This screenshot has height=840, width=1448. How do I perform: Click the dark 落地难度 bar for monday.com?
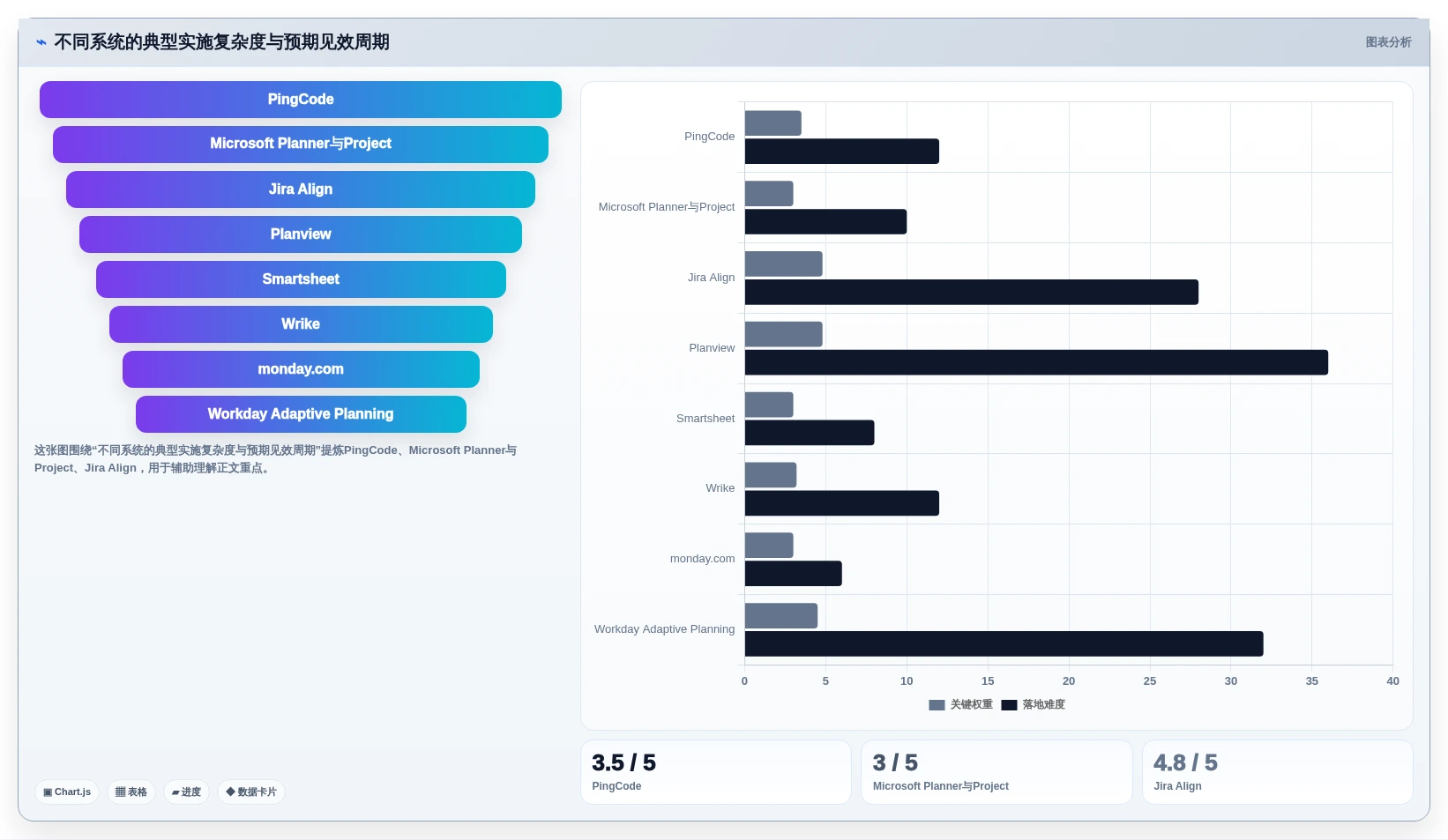[x=794, y=574]
